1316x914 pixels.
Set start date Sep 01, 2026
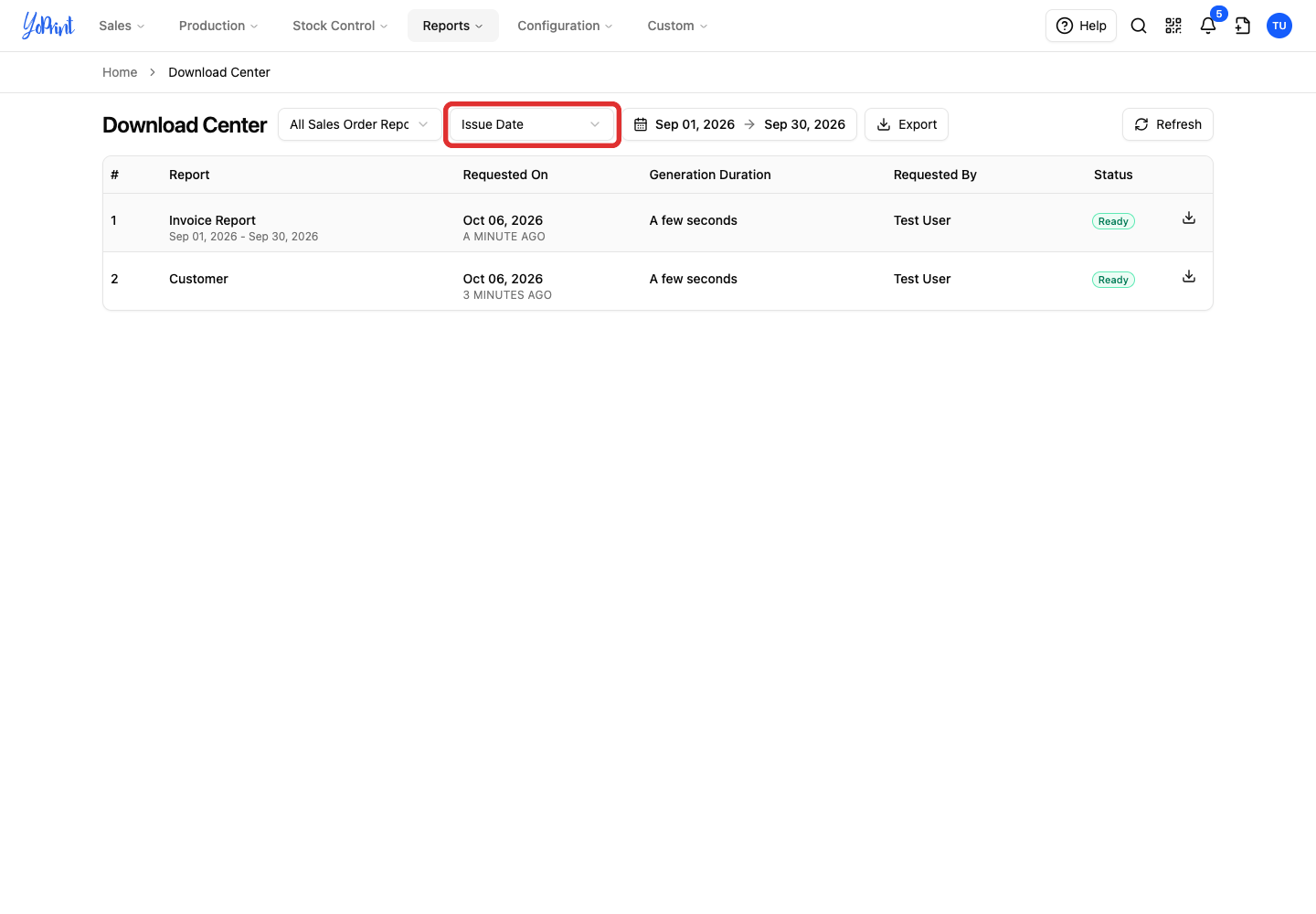(695, 124)
